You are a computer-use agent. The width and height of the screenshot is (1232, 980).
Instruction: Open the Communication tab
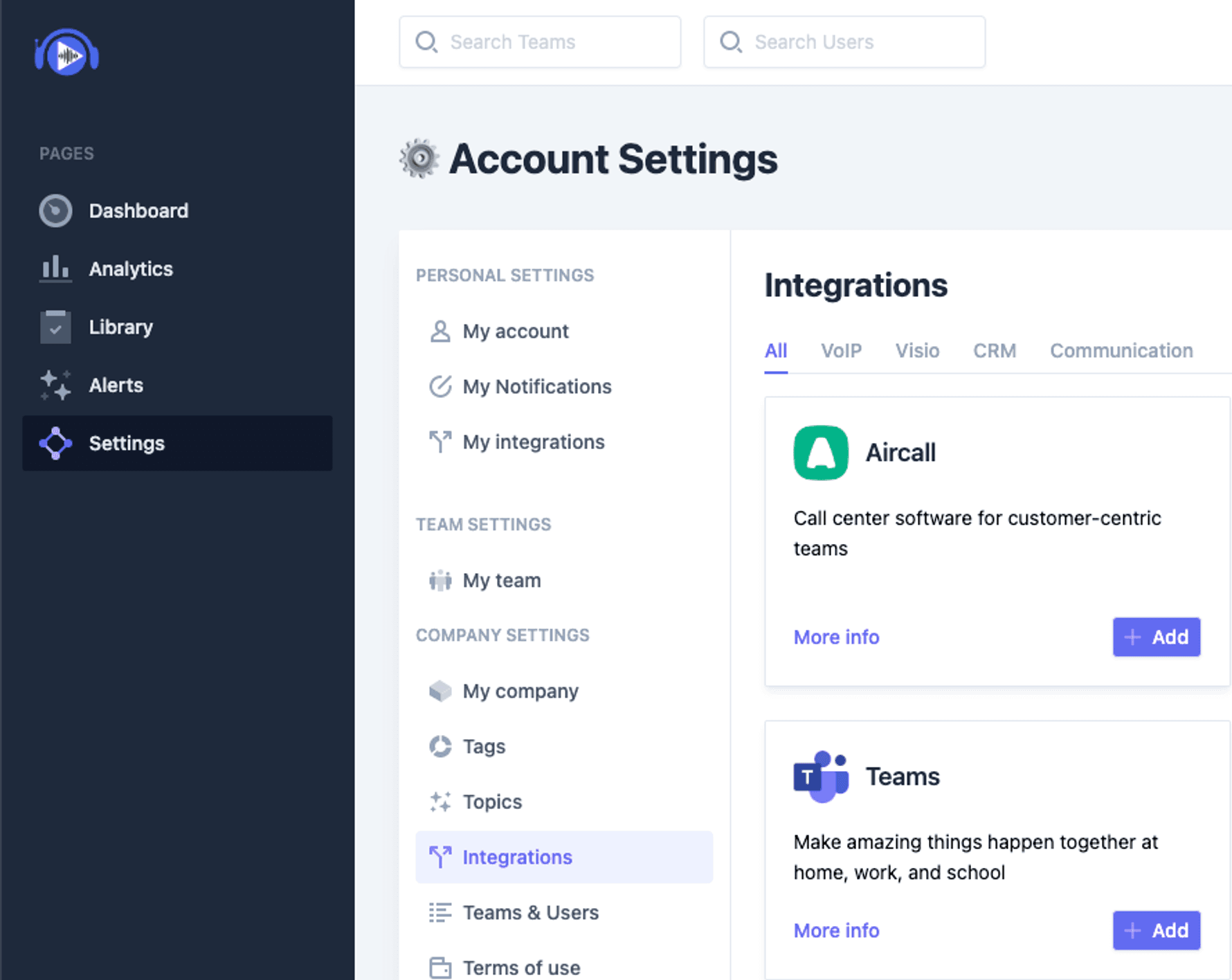coord(1121,351)
